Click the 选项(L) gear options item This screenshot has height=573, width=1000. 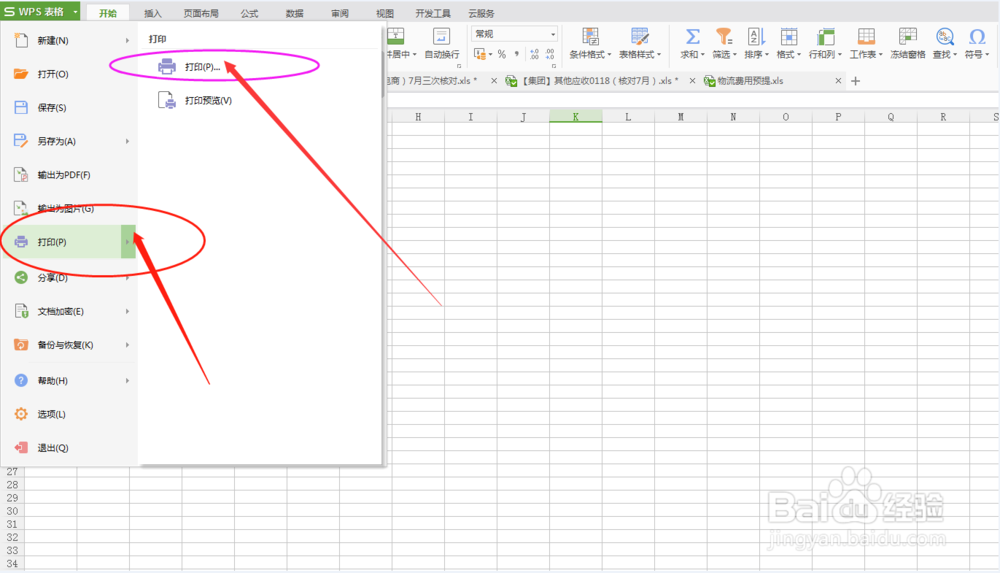(69, 414)
